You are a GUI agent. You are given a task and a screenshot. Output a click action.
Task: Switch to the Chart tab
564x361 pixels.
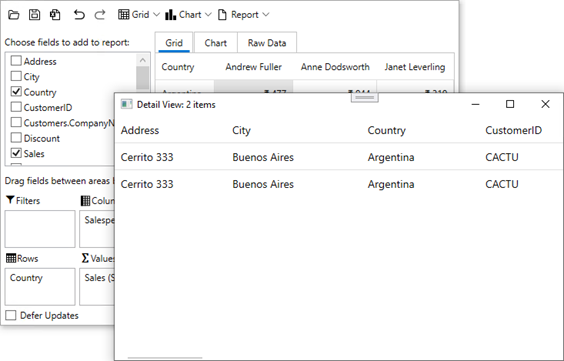(x=215, y=43)
